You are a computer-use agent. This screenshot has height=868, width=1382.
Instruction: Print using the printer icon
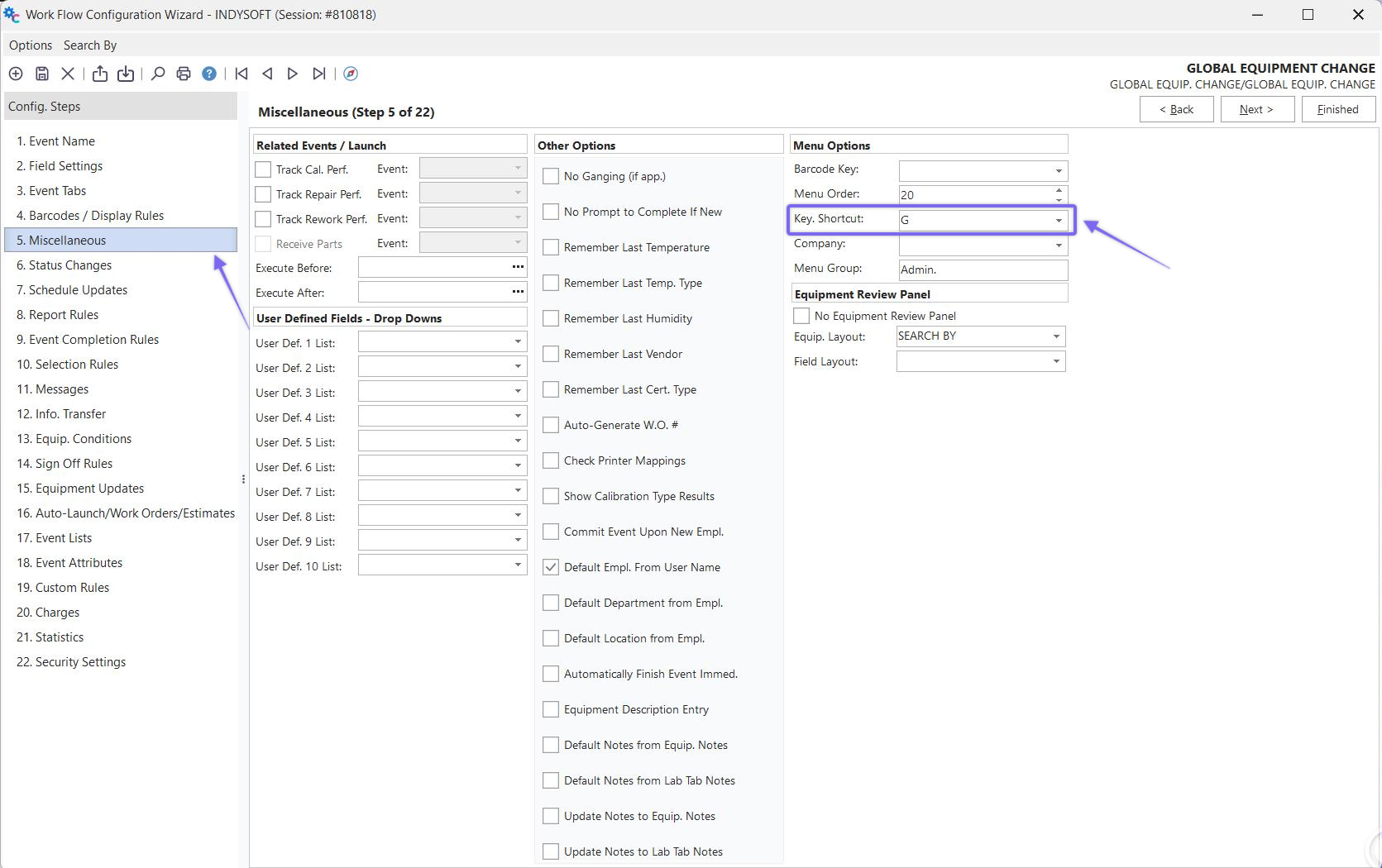point(184,74)
